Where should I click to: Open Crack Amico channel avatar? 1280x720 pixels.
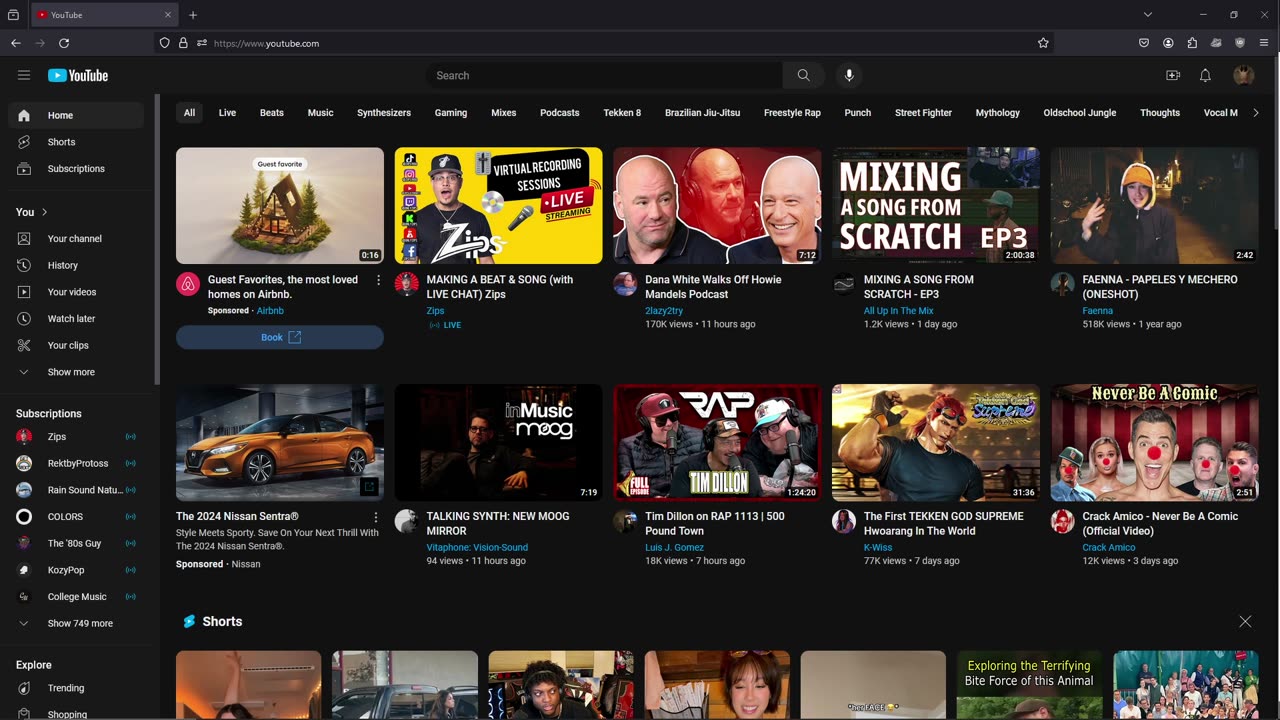(x=1062, y=521)
